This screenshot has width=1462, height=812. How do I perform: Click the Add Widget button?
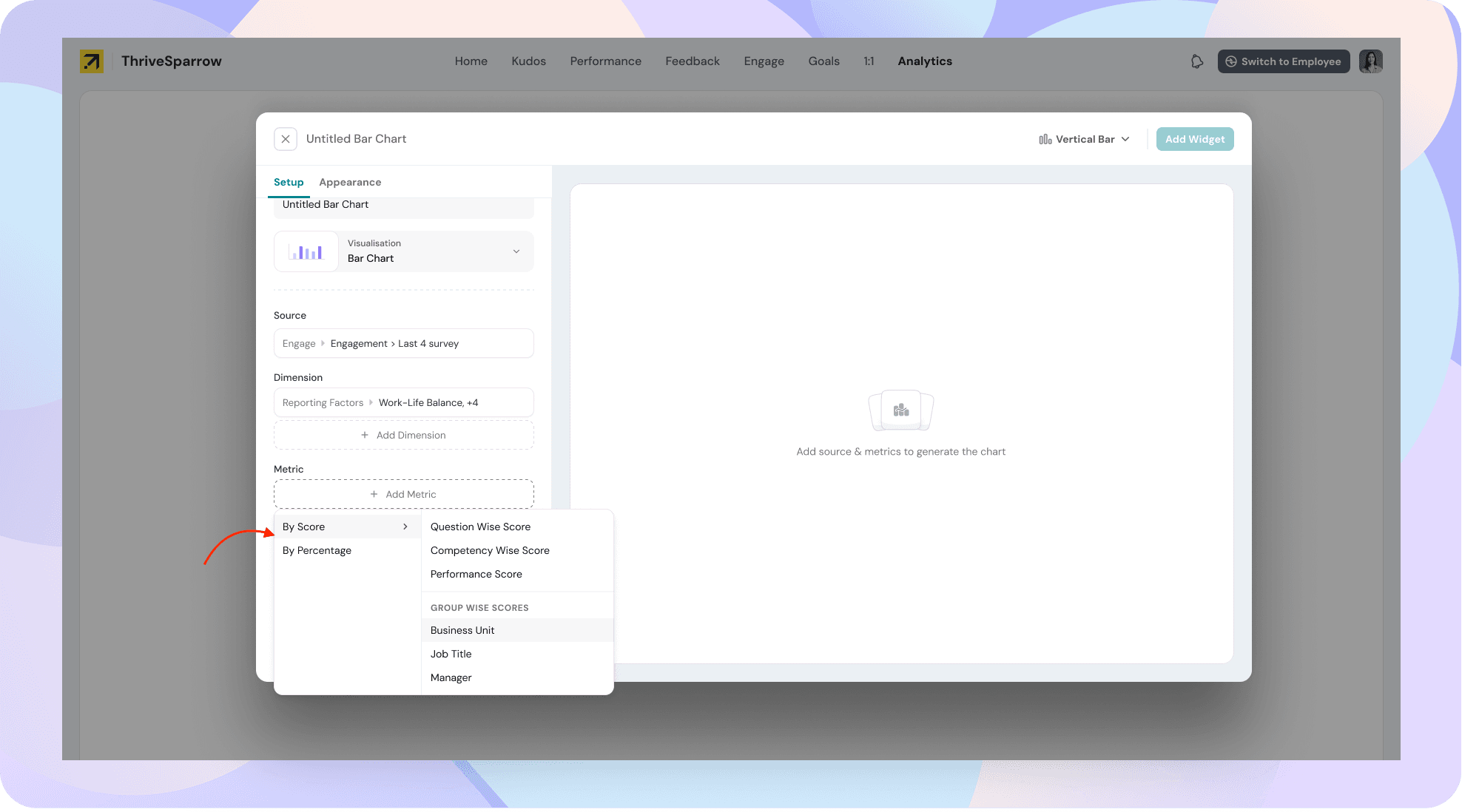1196,139
